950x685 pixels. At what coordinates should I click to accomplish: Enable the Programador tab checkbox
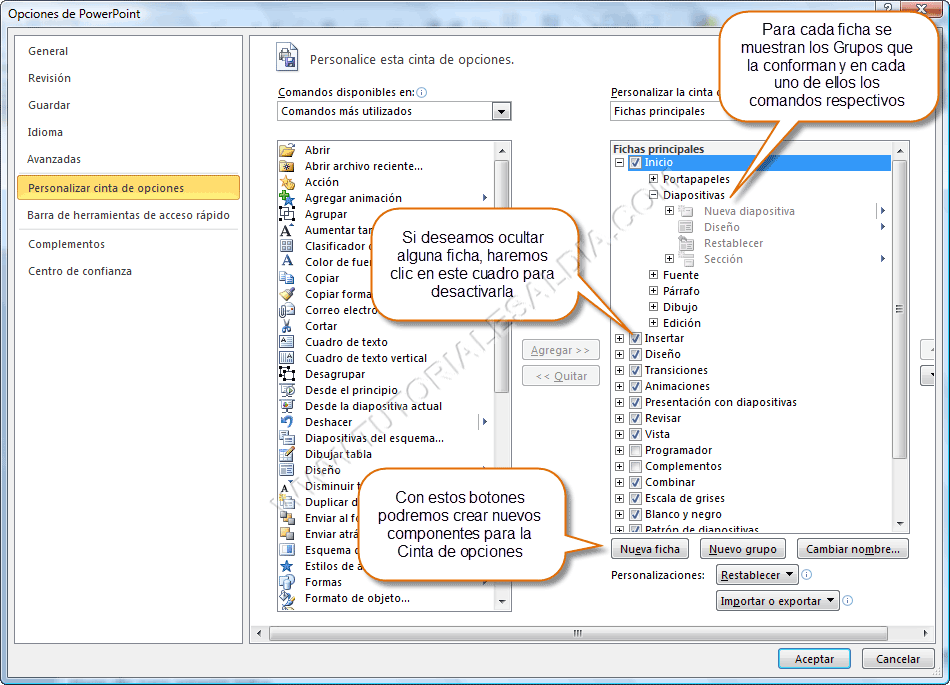(x=635, y=450)
